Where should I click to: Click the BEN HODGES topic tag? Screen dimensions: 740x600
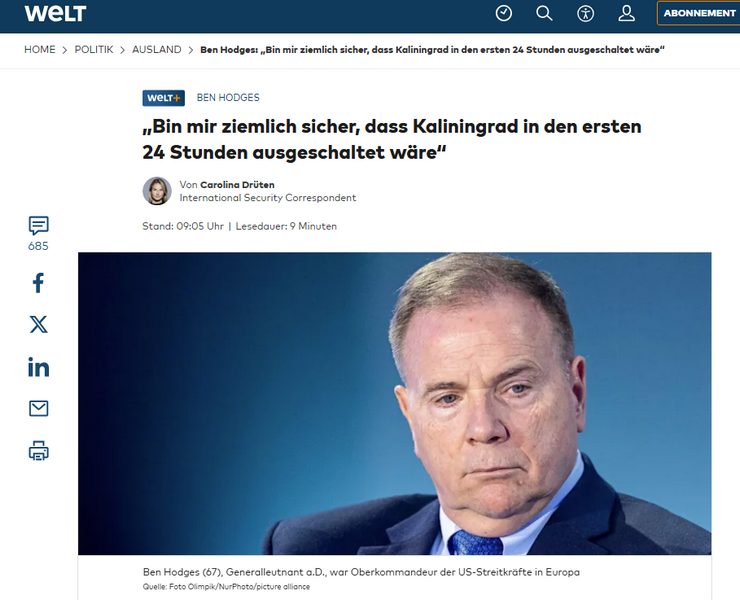[x=228, y=98]
